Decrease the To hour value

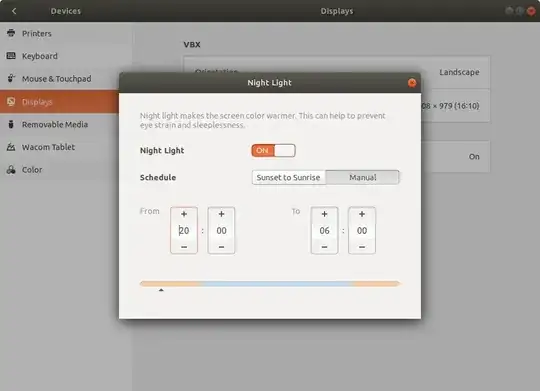pos(324,247)
